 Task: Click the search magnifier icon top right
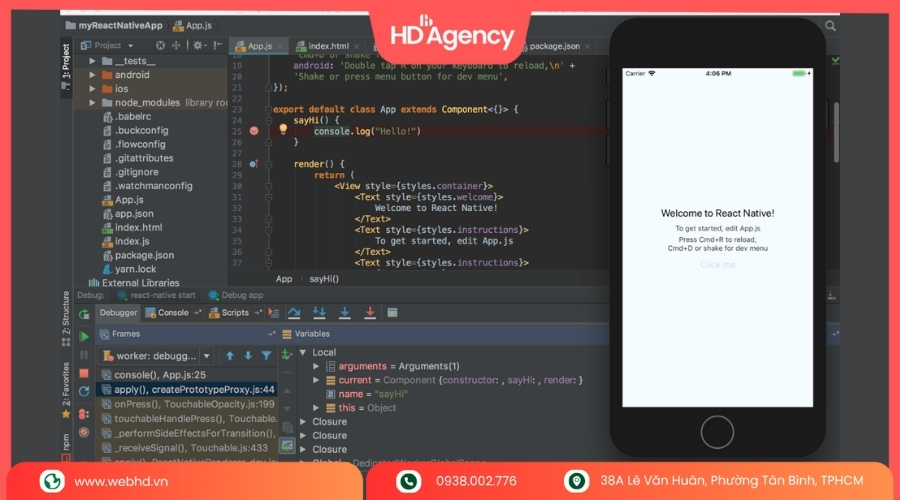tap(831, 26)
